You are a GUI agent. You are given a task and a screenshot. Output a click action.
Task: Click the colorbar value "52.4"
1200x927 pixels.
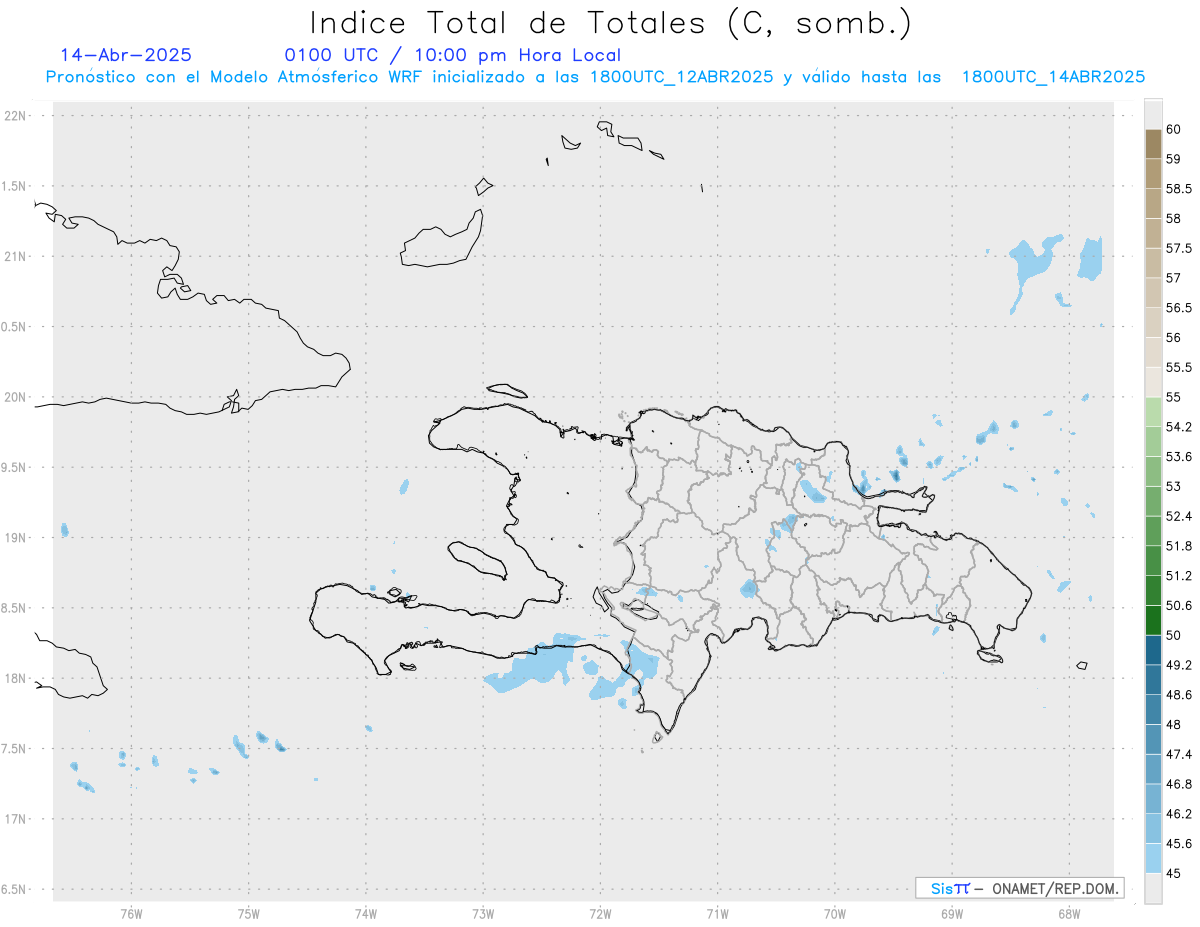point(1178,516)
